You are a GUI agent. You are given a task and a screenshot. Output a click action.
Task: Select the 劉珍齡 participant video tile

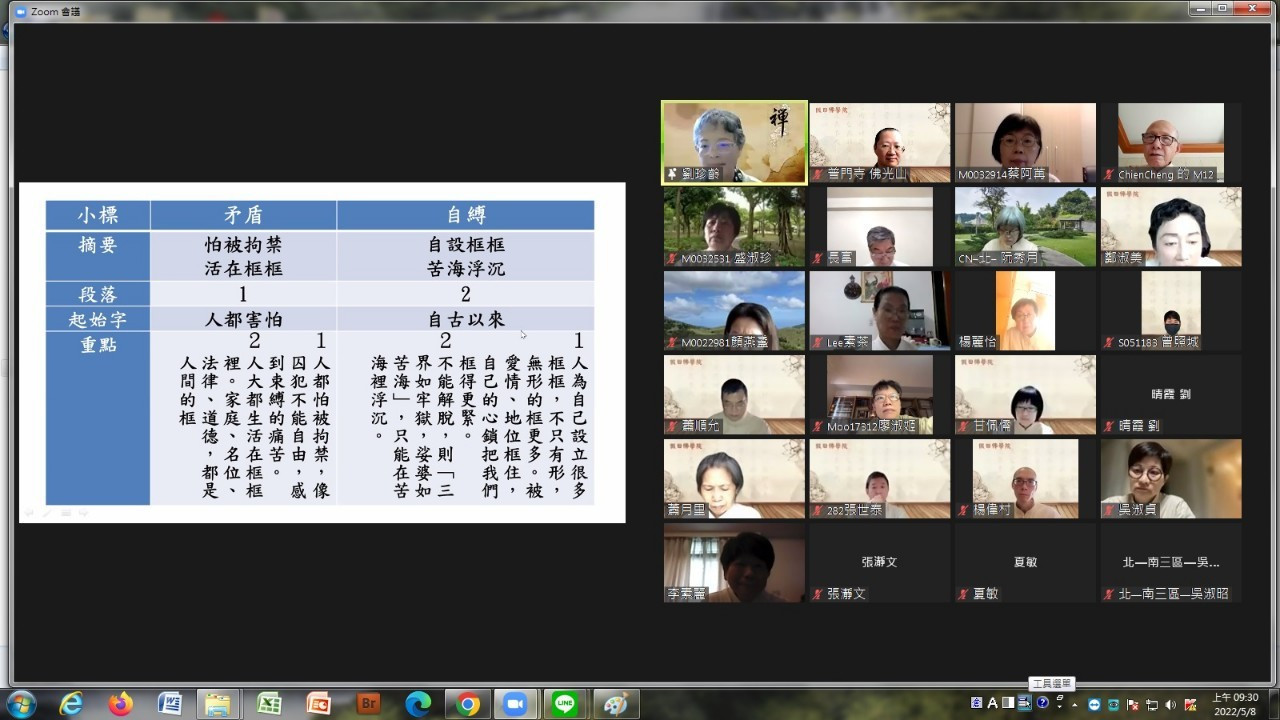(x=734, y=142)
